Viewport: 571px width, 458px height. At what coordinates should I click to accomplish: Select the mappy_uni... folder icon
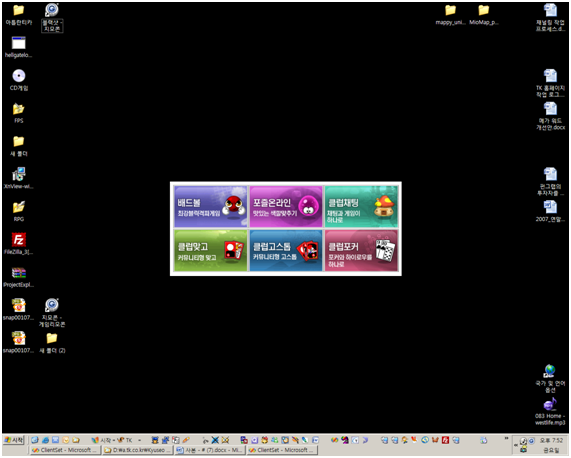(450, 10)
